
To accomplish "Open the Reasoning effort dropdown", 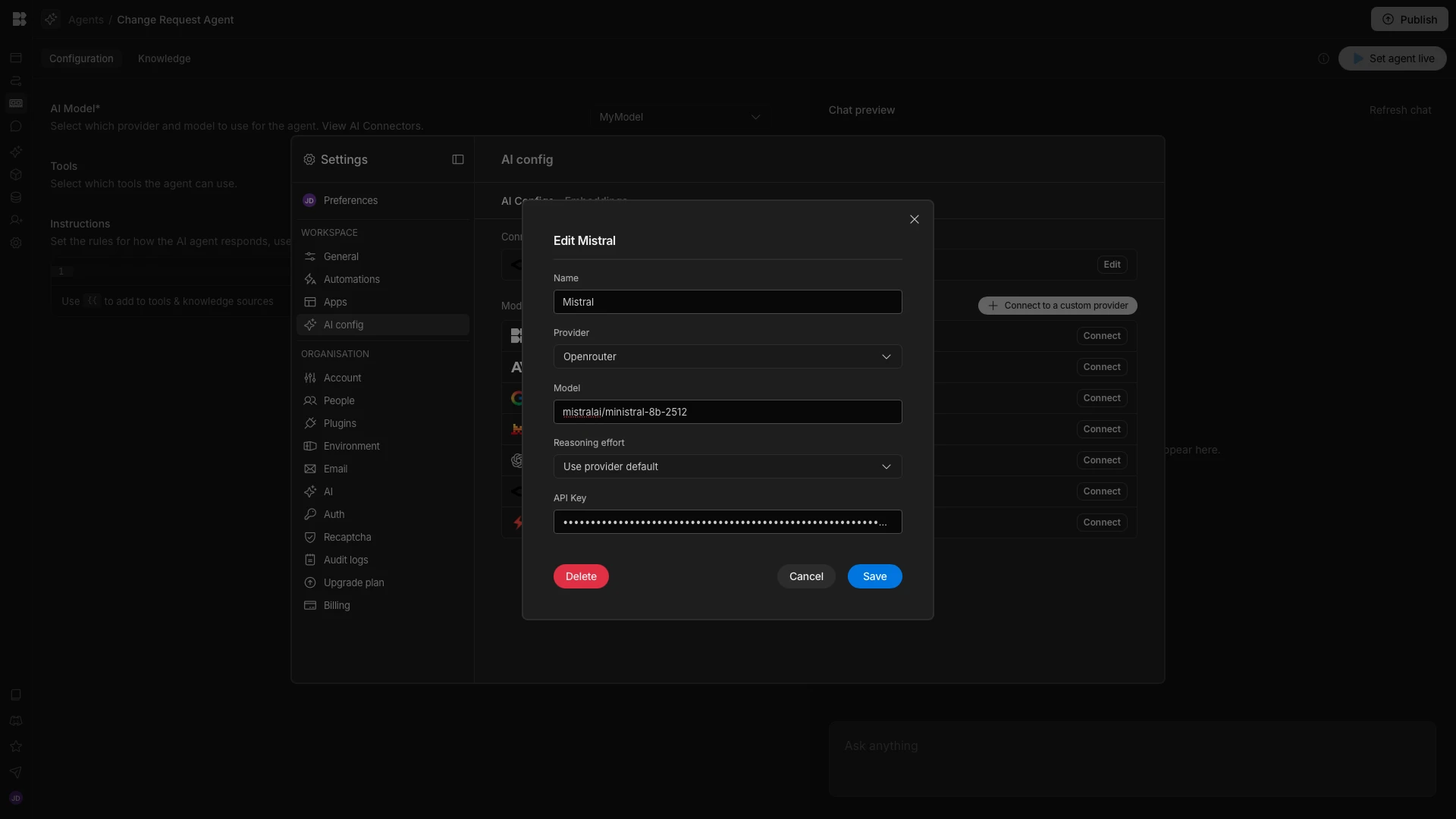I will pyautogui.click(x=727, y=466).
